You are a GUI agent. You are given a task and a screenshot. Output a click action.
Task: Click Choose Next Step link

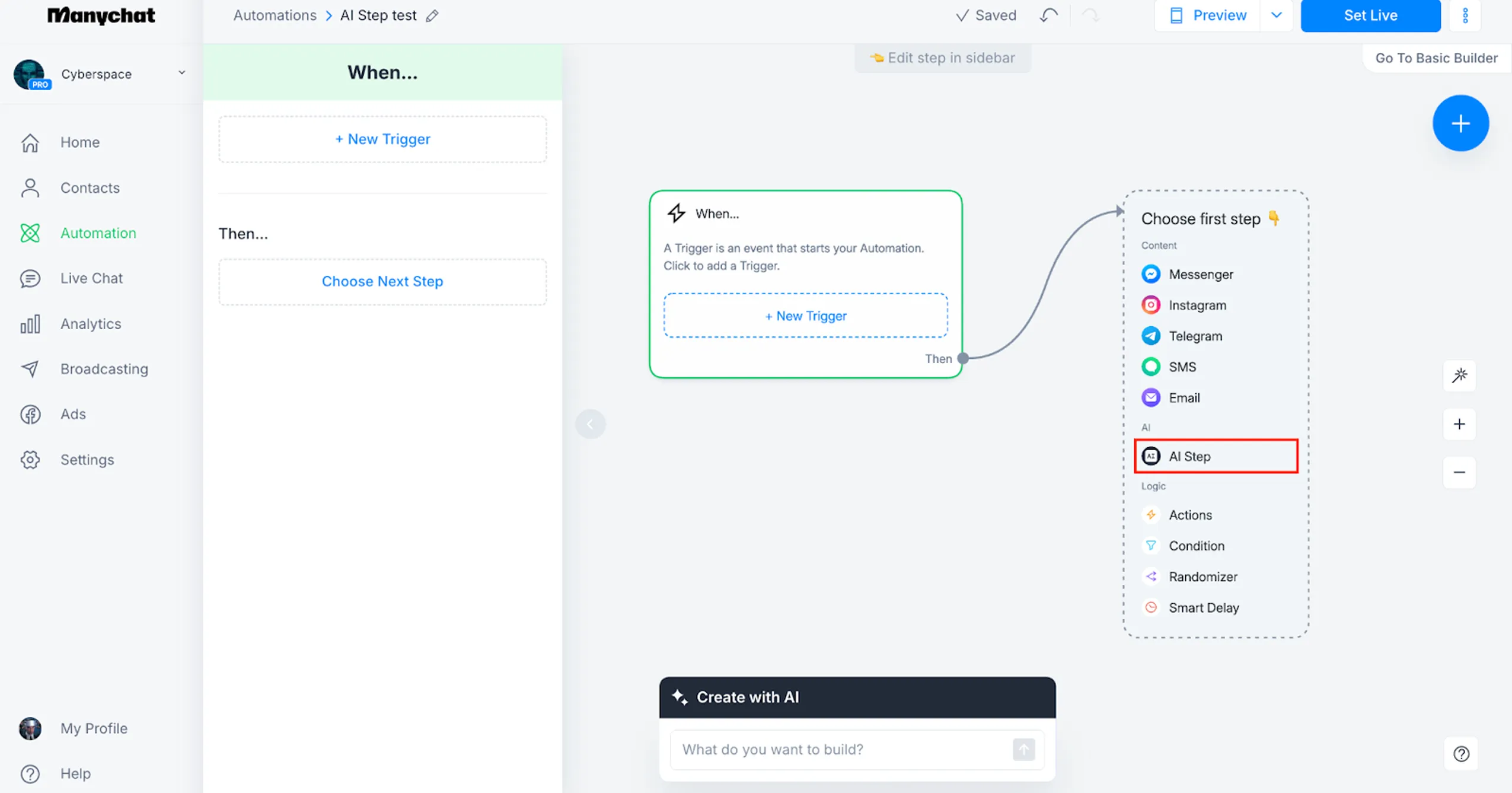coord(382,281)
